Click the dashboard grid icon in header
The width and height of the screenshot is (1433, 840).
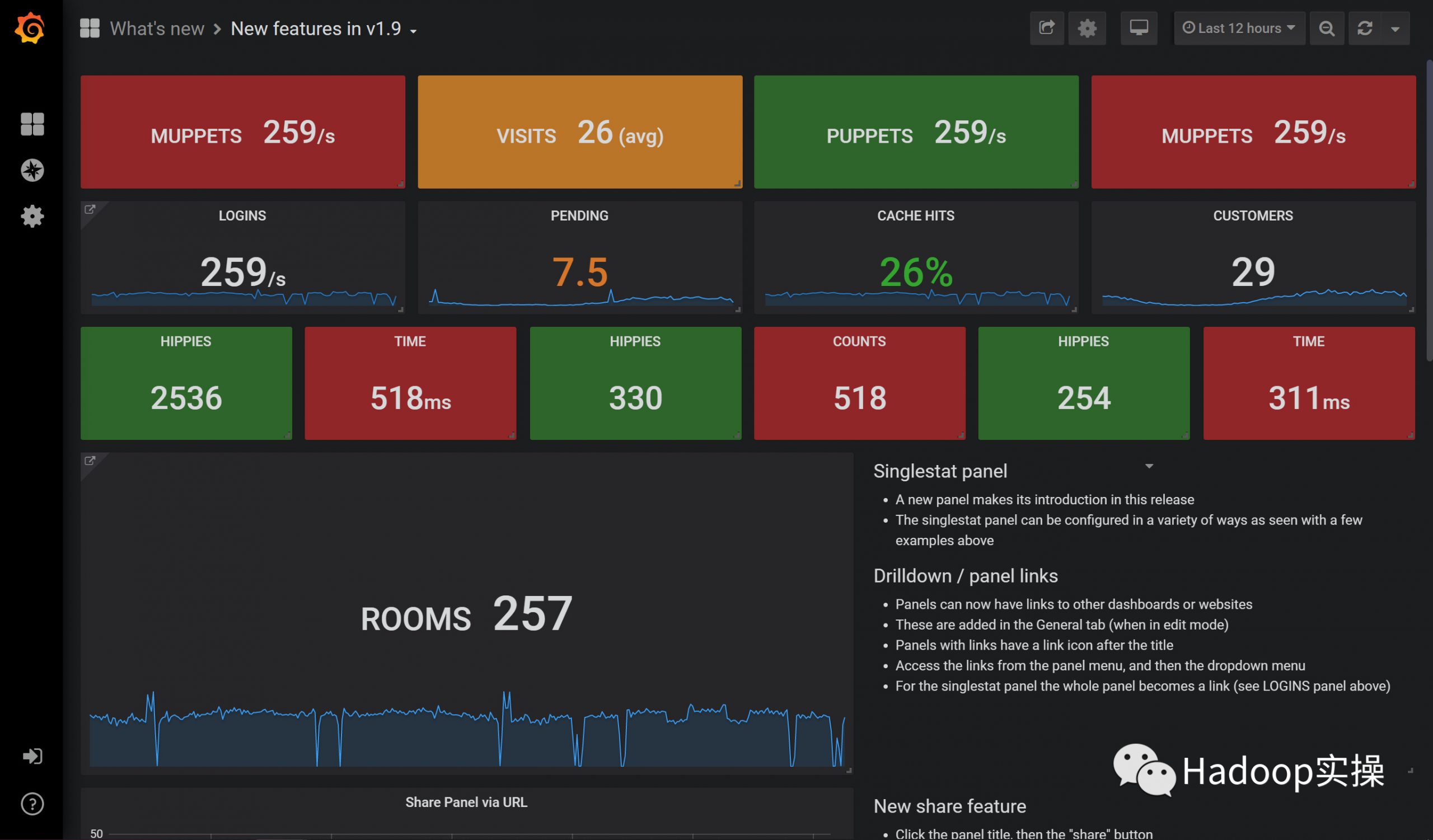(x=90, y=28)
